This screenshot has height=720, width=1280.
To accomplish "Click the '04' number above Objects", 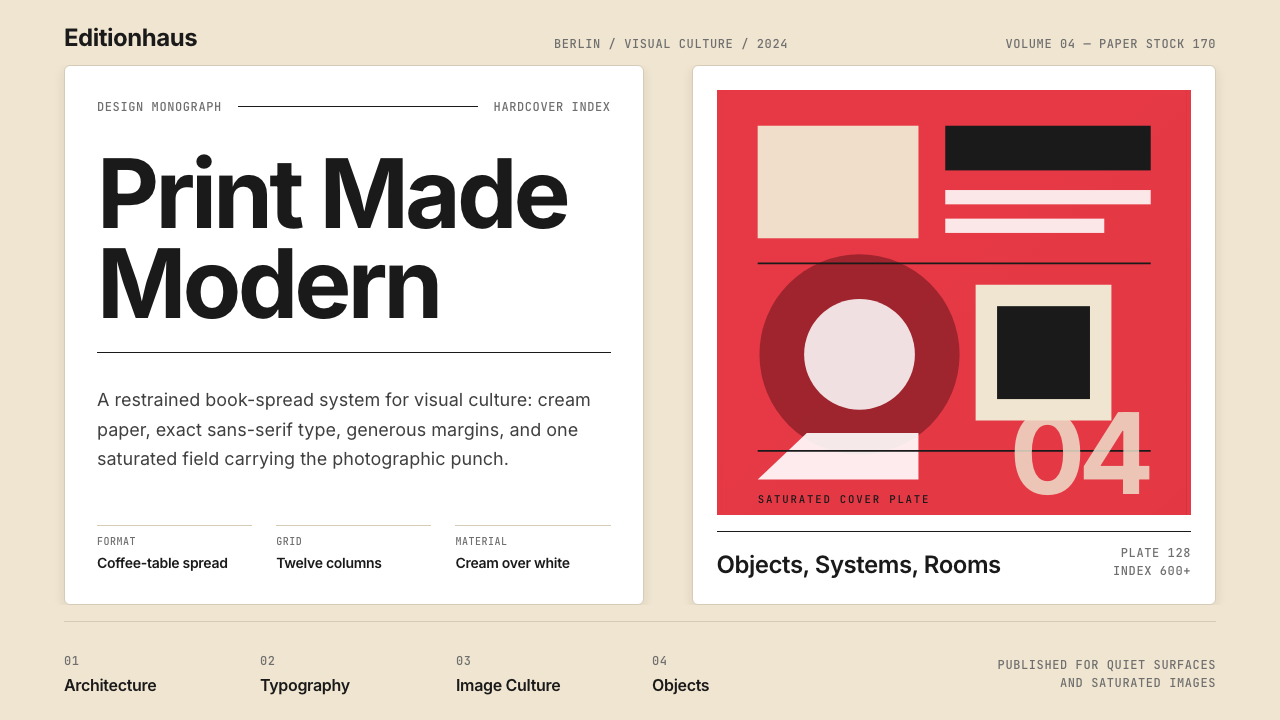I will tap(659, 661).
